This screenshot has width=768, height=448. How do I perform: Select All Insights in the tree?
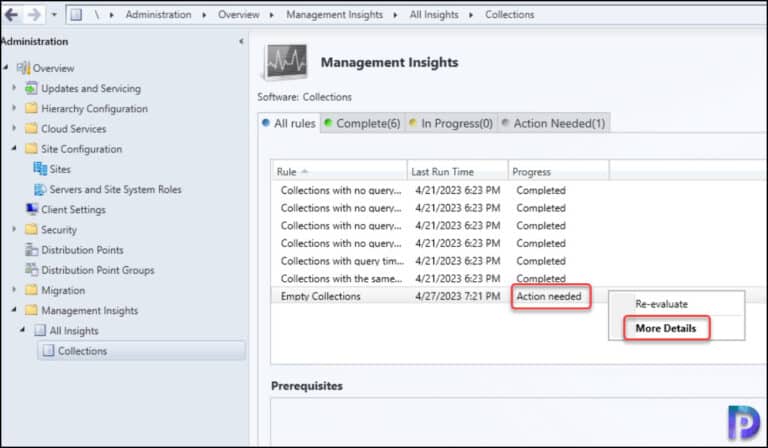point(74,331)
